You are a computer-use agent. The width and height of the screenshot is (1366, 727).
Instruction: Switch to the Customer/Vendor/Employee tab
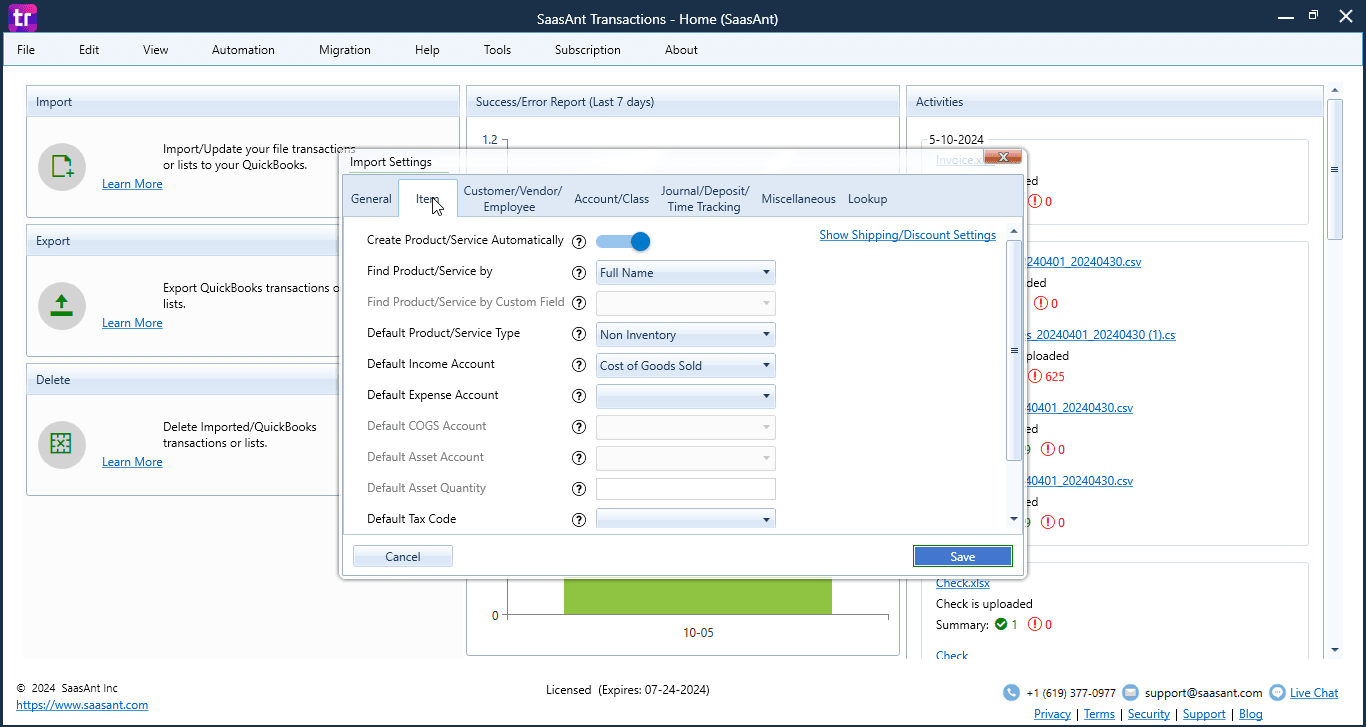click(x=512, y=199)
